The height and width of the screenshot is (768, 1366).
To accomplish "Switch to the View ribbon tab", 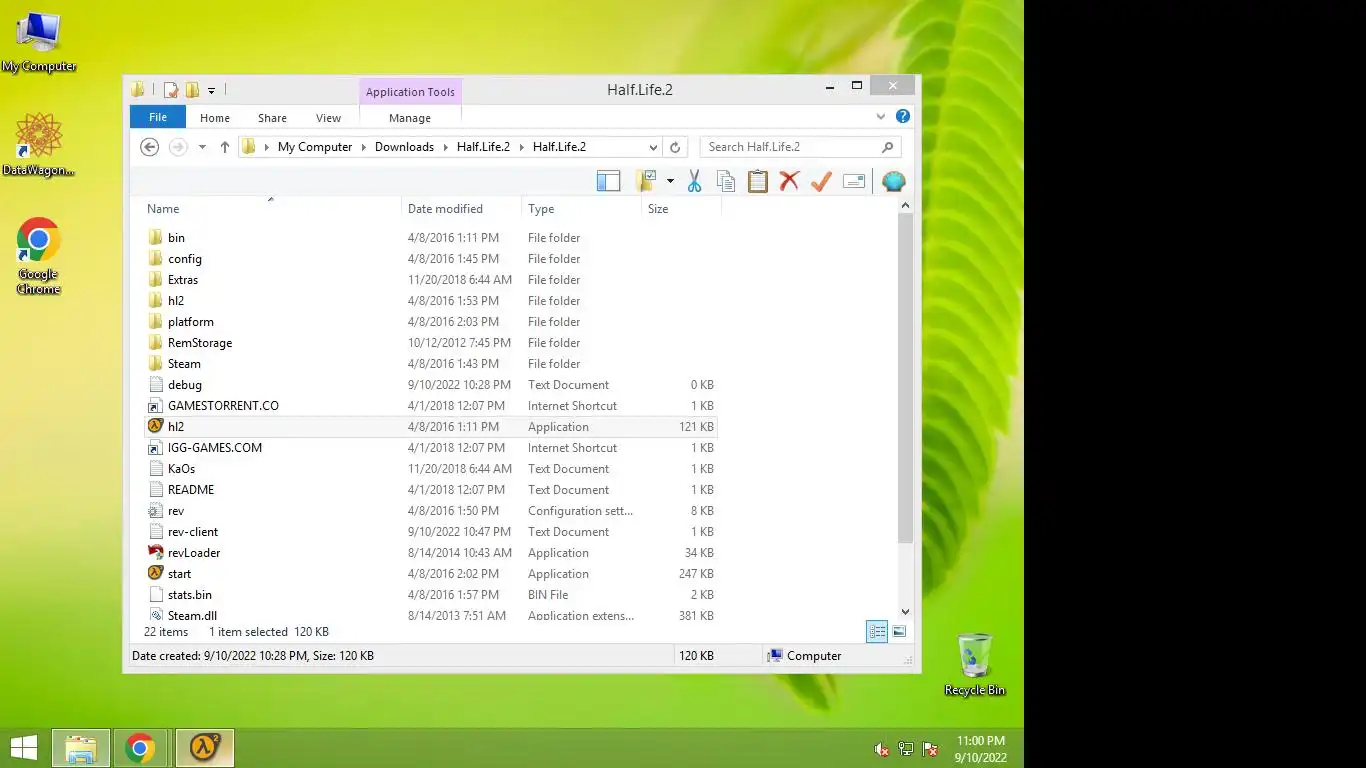I will point(328,118).
